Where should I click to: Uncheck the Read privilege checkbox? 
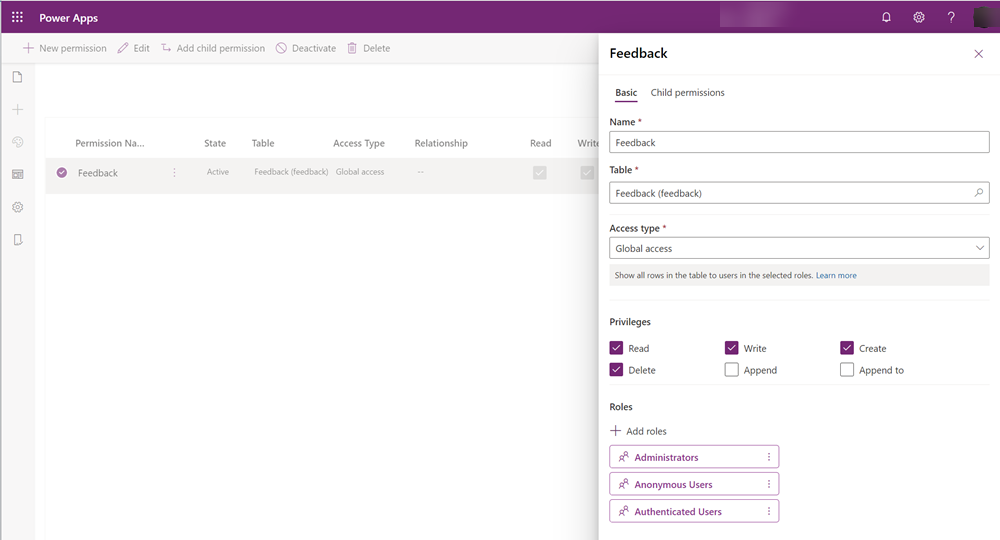[616, 348]
